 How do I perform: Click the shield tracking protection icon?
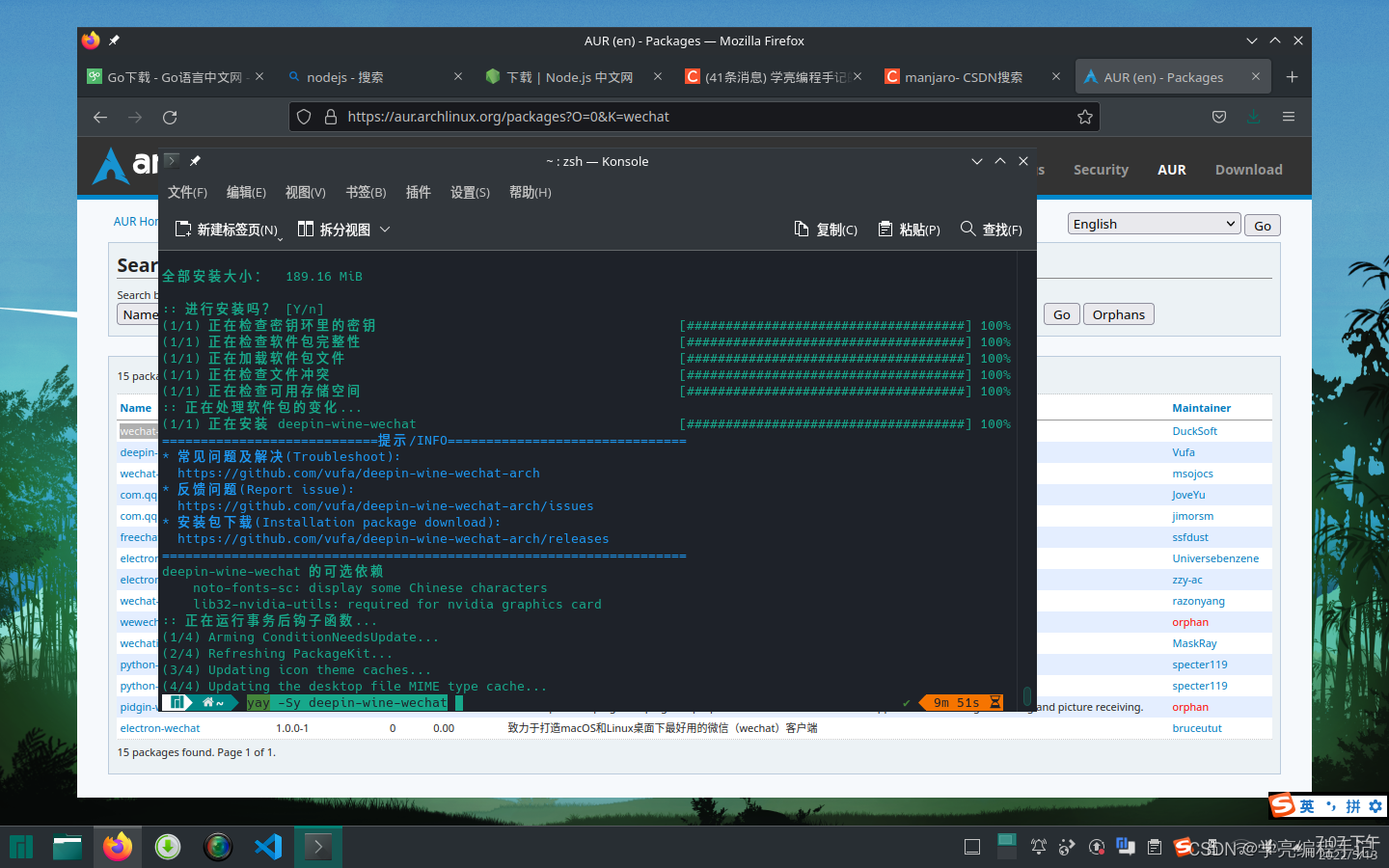coord(304,117)
